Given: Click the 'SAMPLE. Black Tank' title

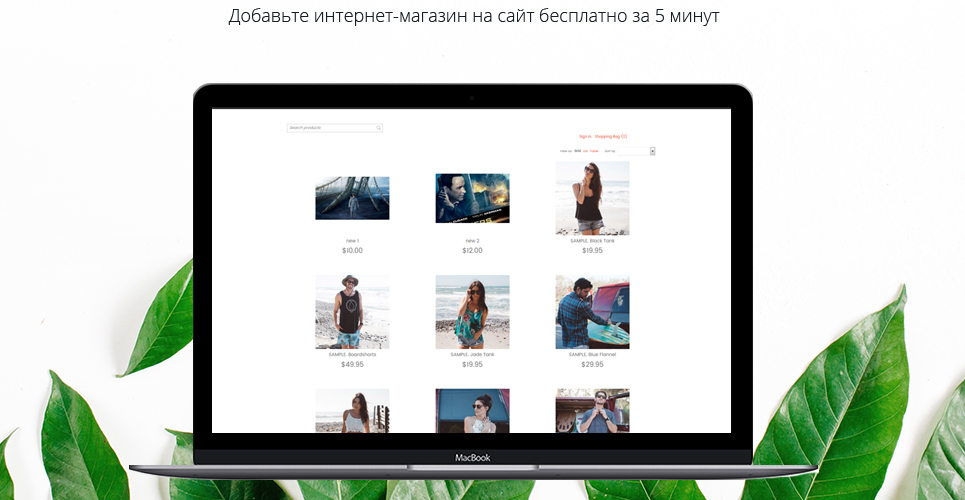Looking at the screenshot, I should click(x=592, y=241).
